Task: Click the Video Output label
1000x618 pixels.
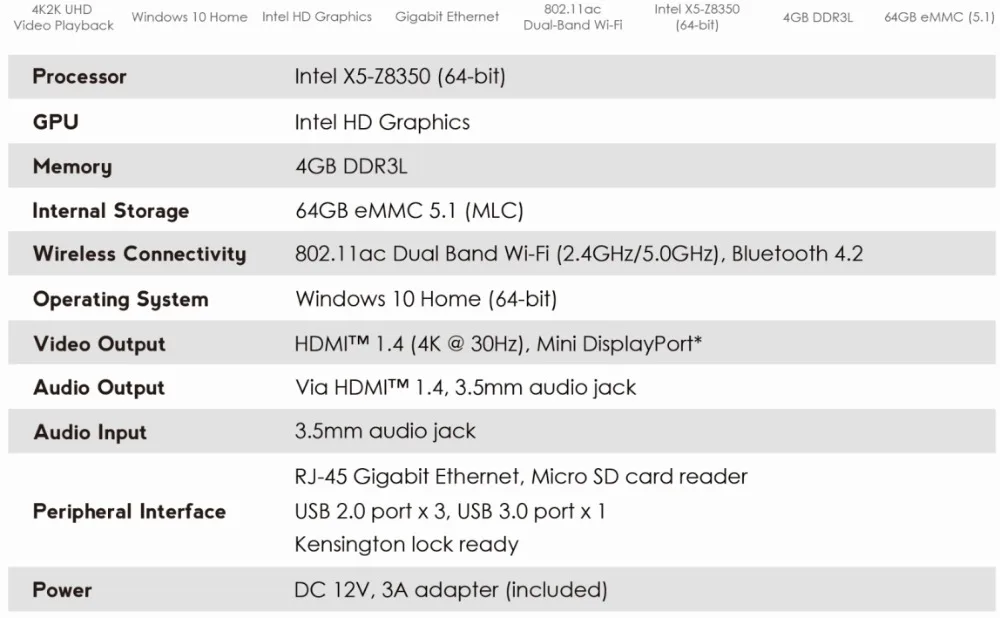Action: tap(99, 344)
